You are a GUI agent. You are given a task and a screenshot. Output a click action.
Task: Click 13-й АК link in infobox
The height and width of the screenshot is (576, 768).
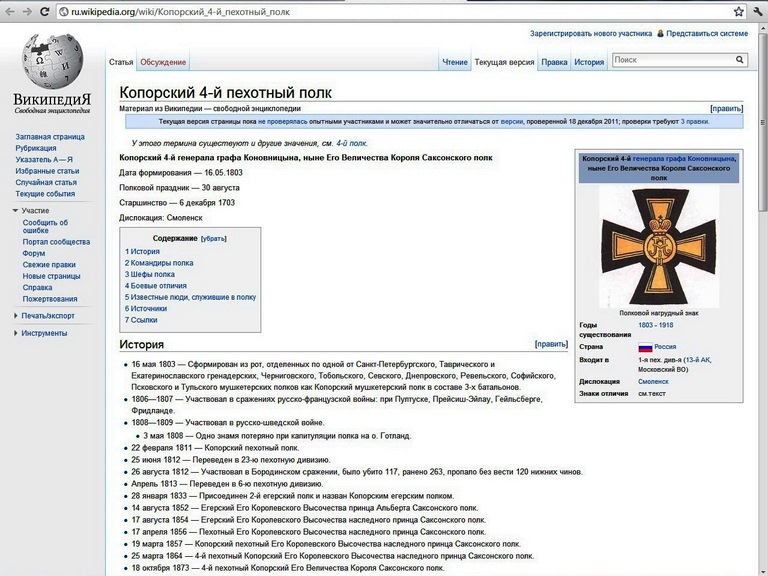697,360
